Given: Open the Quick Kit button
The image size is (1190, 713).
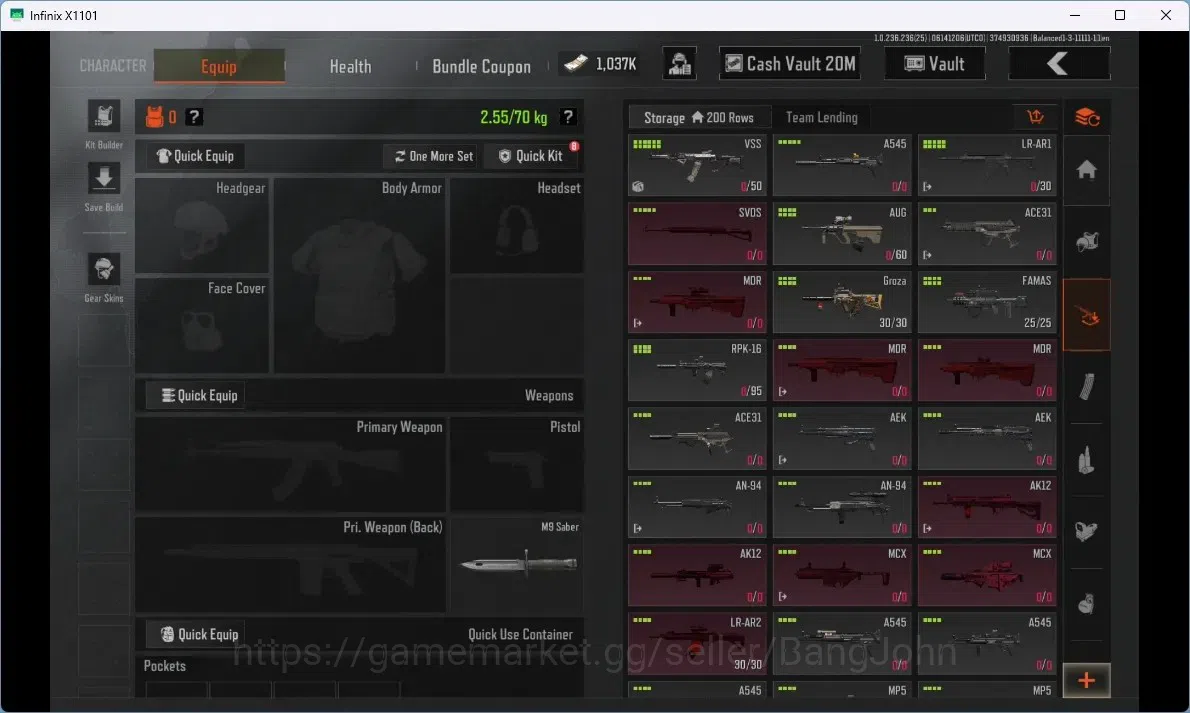Looking at the screenshot, I should click(x=531, y=156).
